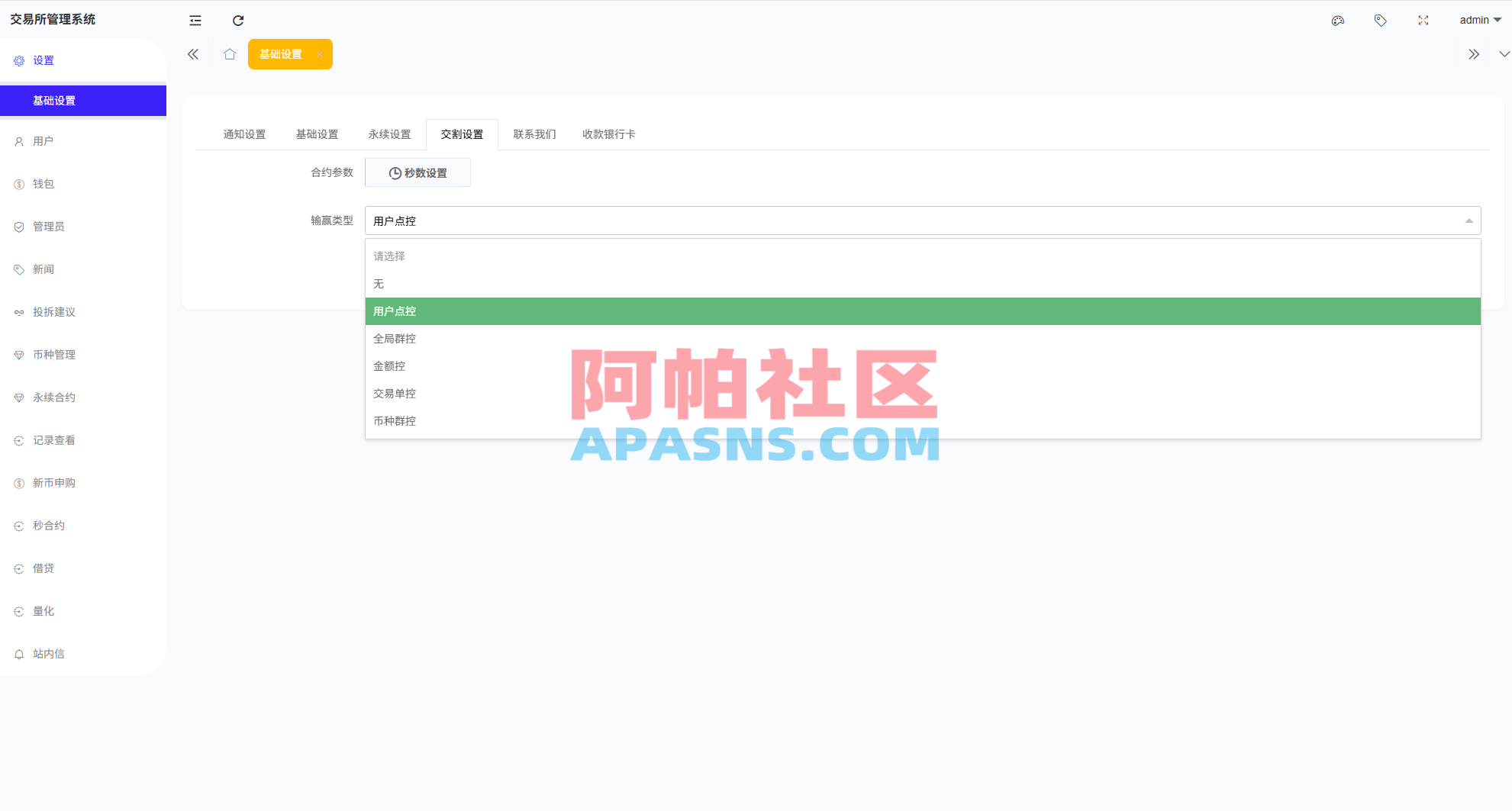Click the 秒数设置 clock button
The height and width of the screenshot is (811, 1512).
[417, 172]
